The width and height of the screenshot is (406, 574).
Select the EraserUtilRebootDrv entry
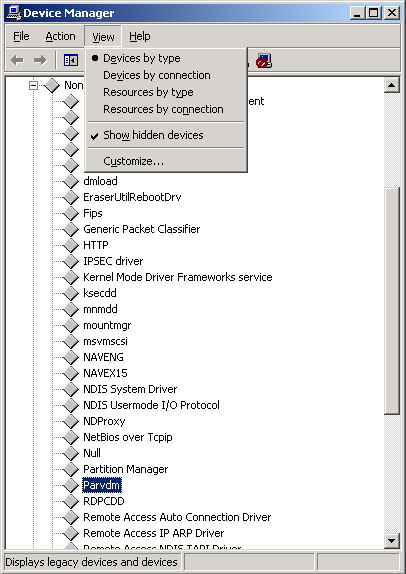[x=132, y=197]
